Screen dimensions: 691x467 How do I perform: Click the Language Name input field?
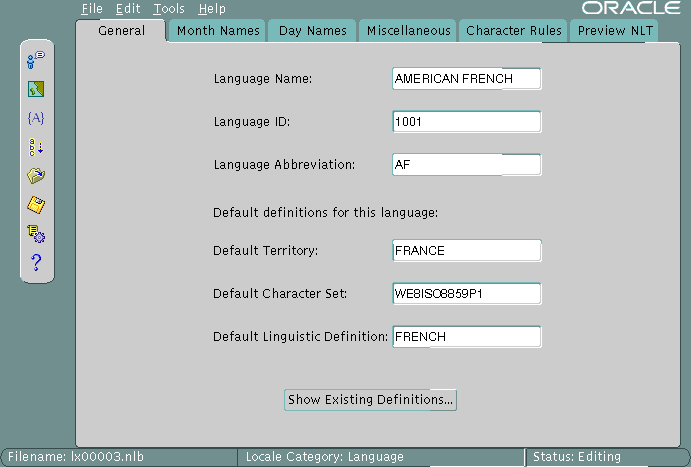pyautogui.click(x=467, y=78)
